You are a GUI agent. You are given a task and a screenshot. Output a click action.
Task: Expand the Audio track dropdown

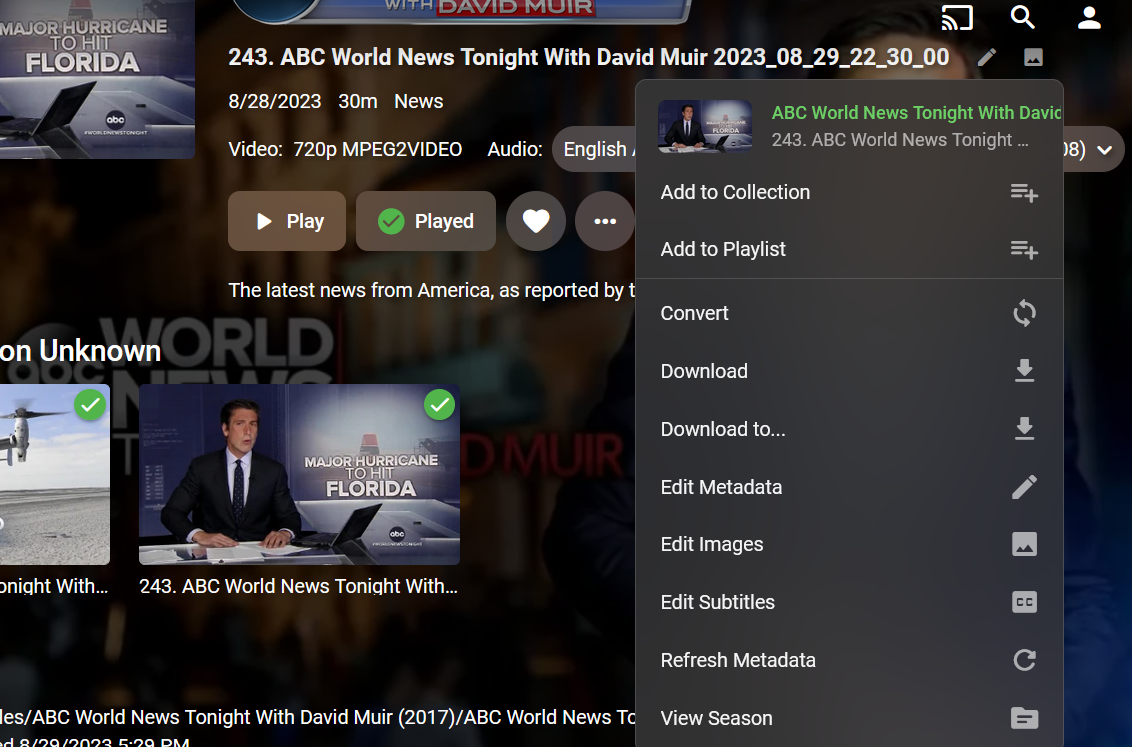1104,150
